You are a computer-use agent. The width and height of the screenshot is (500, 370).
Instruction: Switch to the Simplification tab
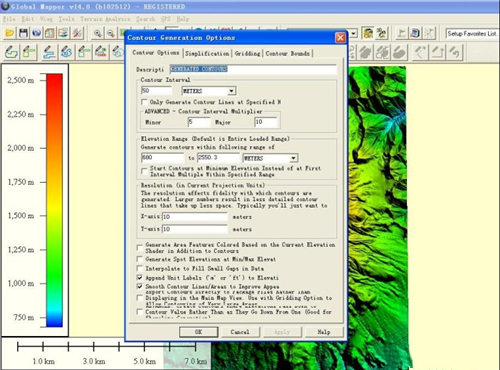[207, 53]
